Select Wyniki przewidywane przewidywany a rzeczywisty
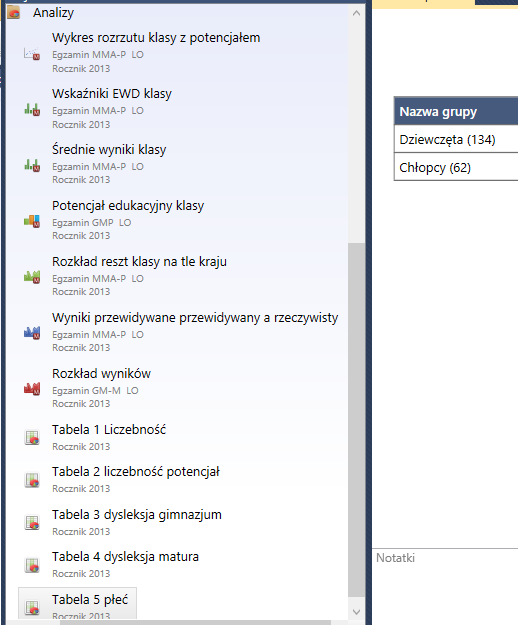 195,318
